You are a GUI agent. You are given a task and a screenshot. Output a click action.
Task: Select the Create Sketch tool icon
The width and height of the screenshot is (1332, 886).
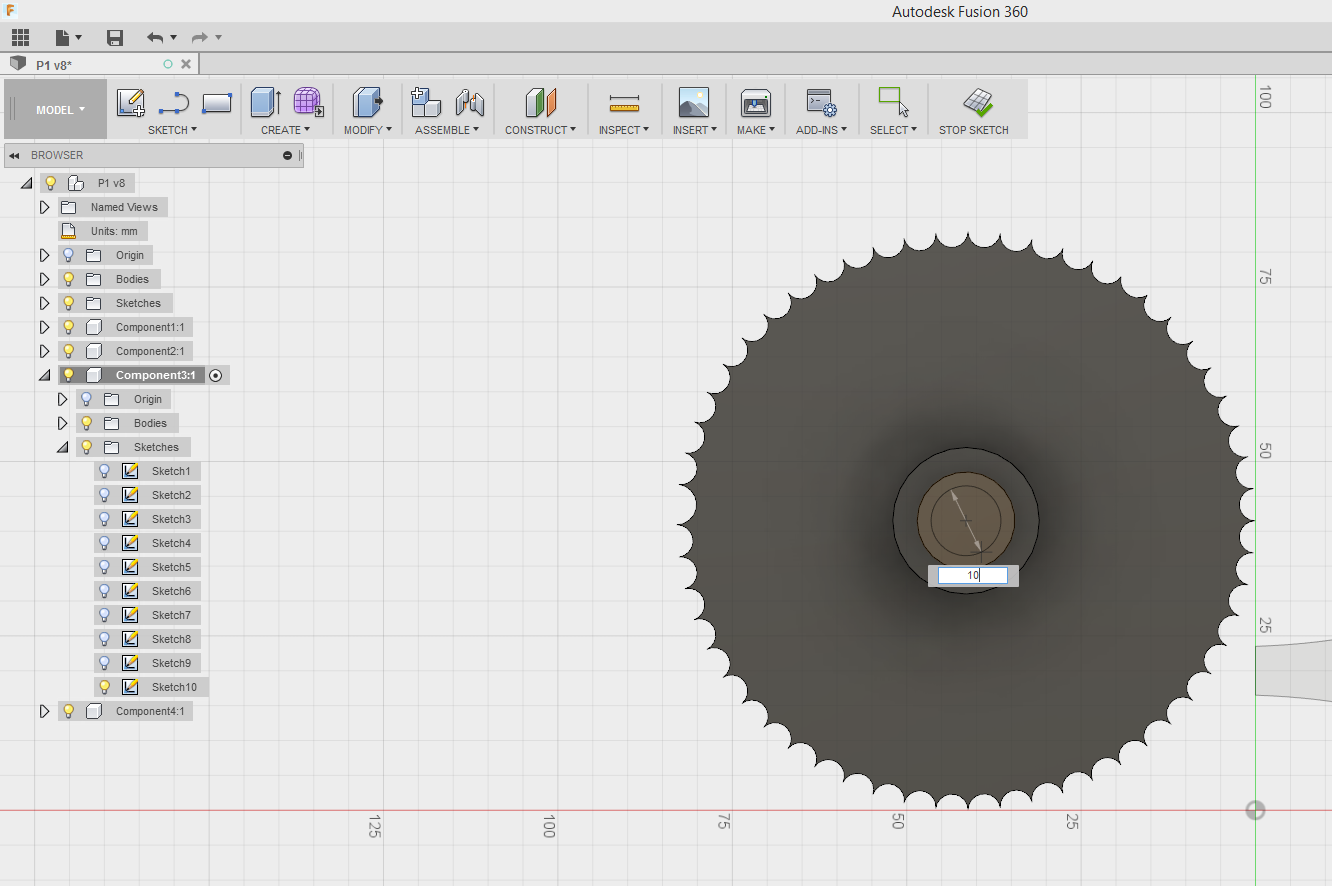click(131, 102)
